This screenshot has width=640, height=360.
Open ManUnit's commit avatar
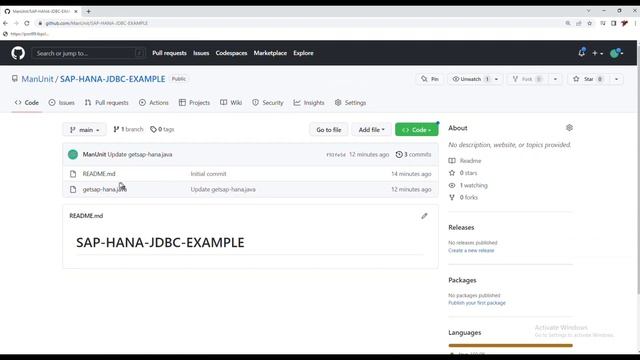click(x=73, y=154)
